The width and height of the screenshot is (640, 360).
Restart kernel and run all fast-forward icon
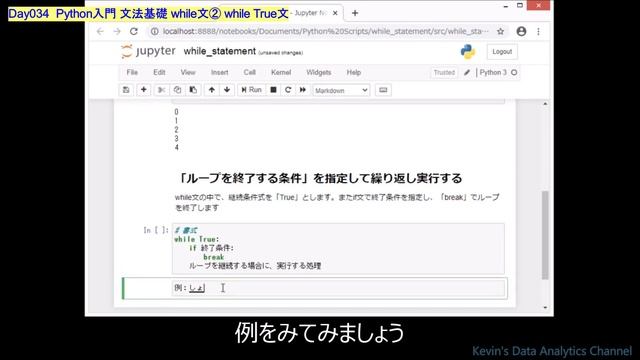(x=303, y=90)
